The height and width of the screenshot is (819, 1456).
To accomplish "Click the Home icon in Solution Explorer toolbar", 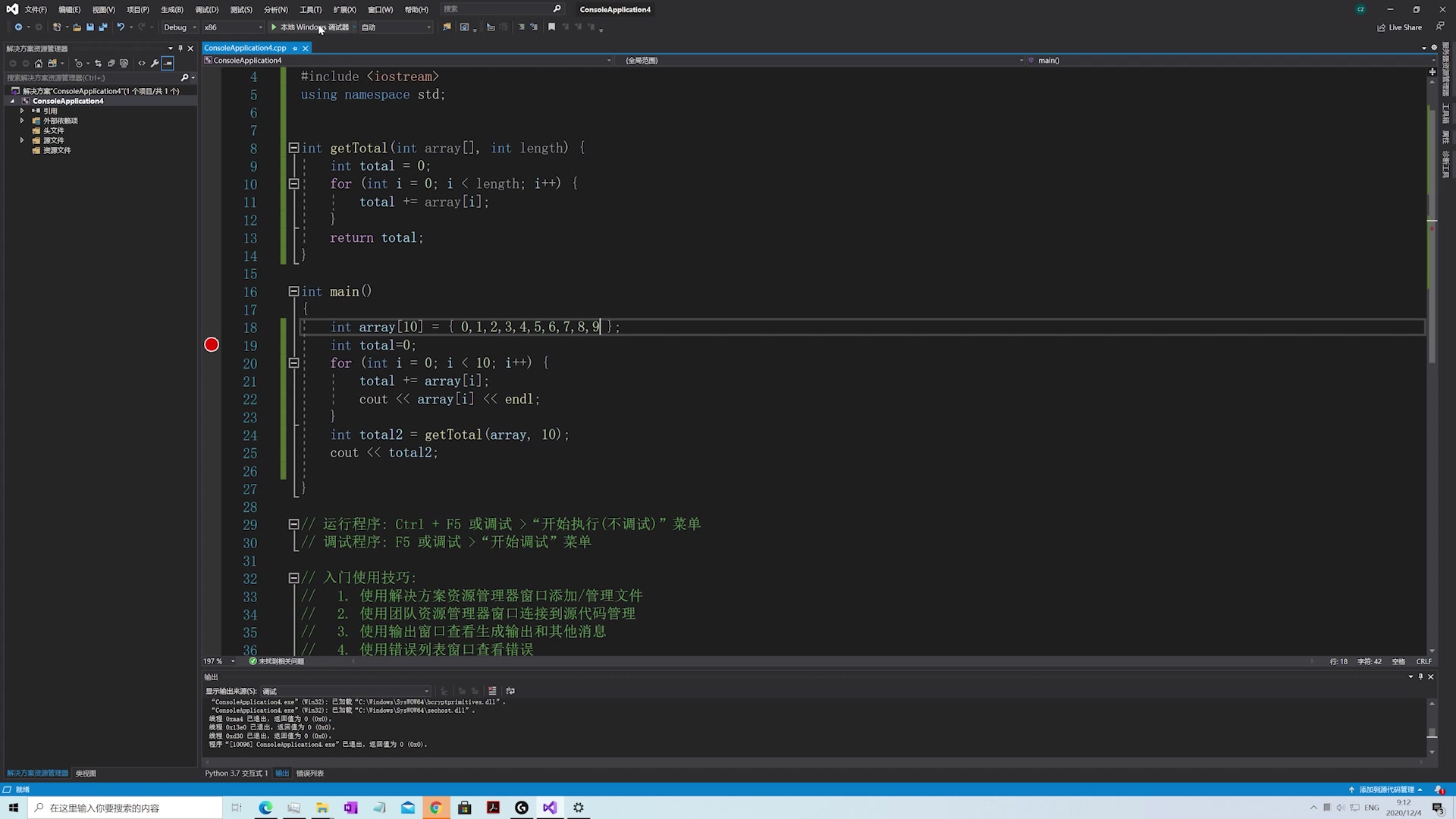I will coord(39,64).
